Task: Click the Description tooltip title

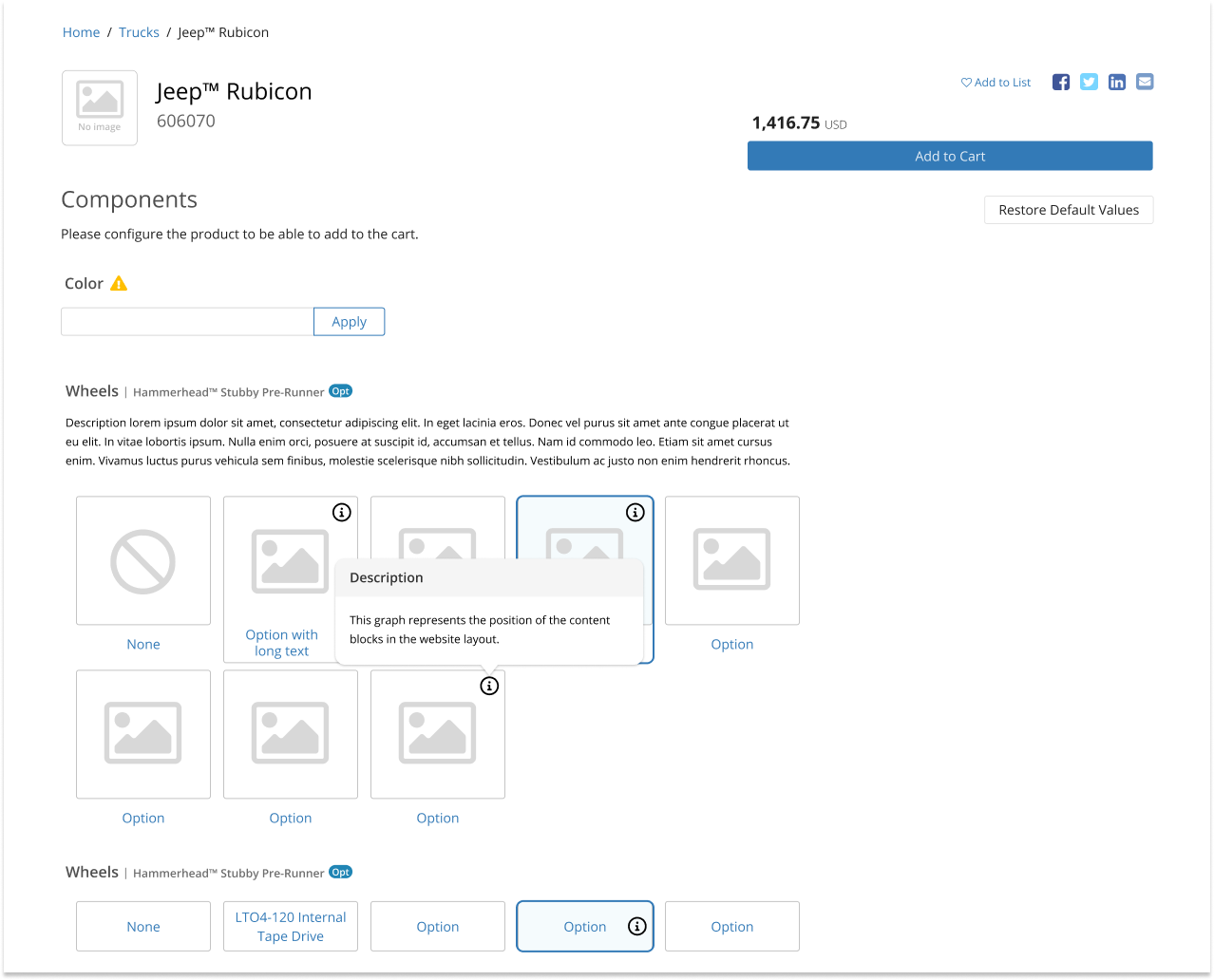Action: (x=387, y=577)
